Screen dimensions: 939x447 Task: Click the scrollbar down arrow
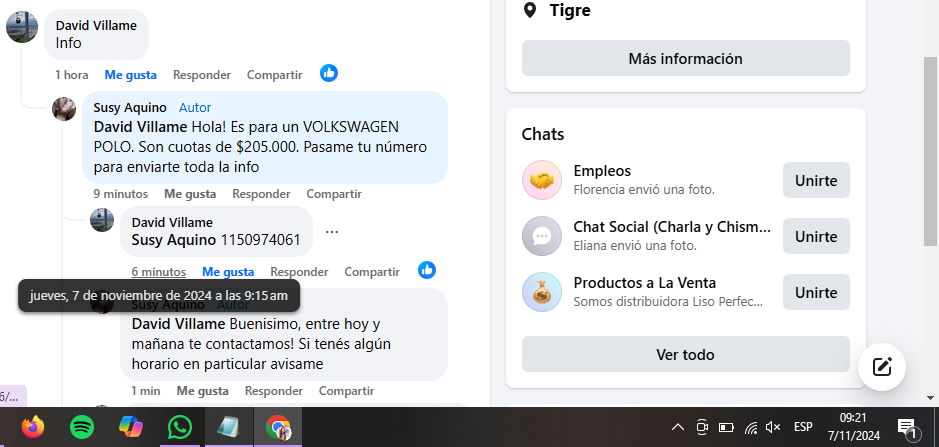[931, 397]
